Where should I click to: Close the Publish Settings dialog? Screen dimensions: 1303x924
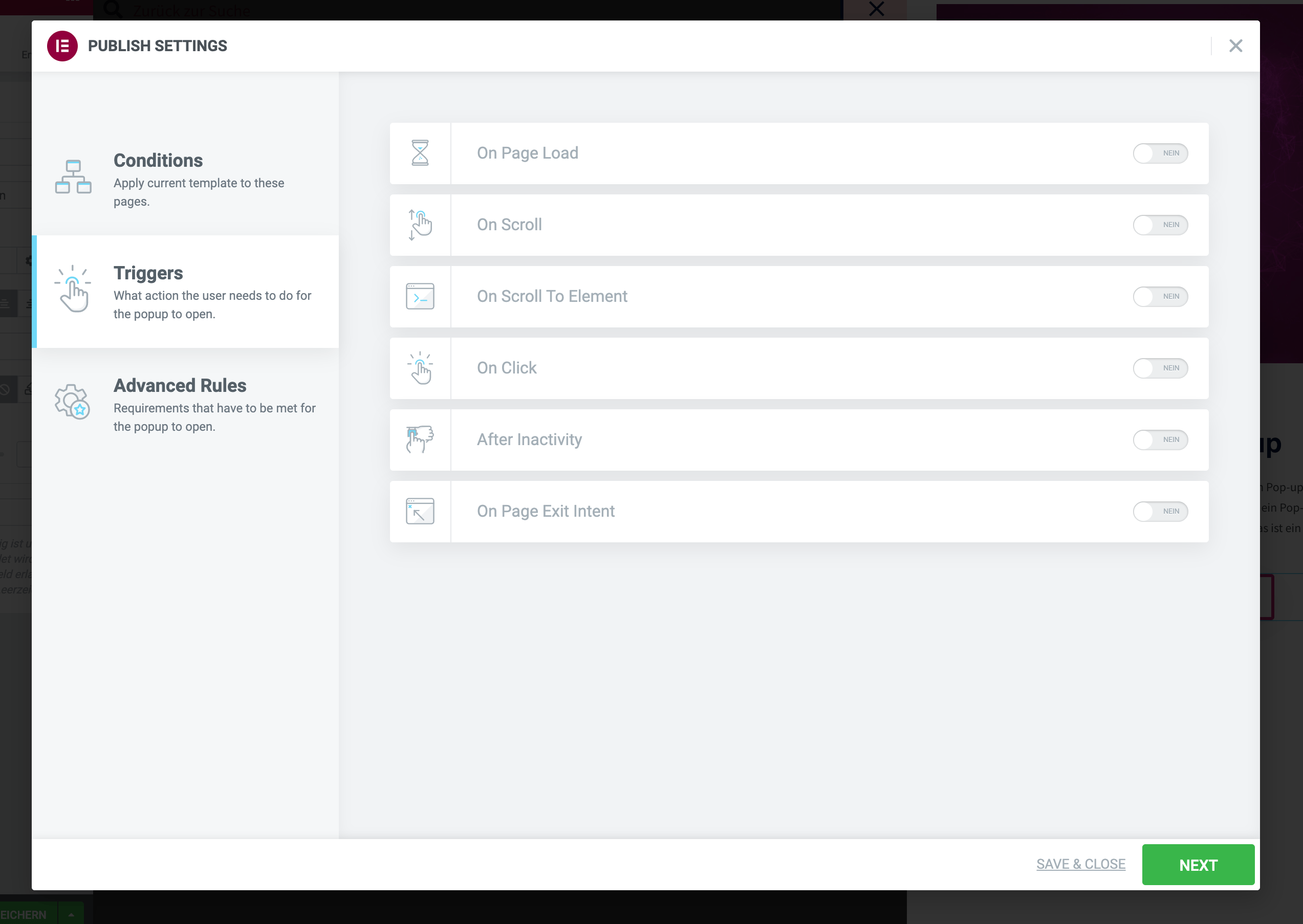click(x=1235, y=46)
